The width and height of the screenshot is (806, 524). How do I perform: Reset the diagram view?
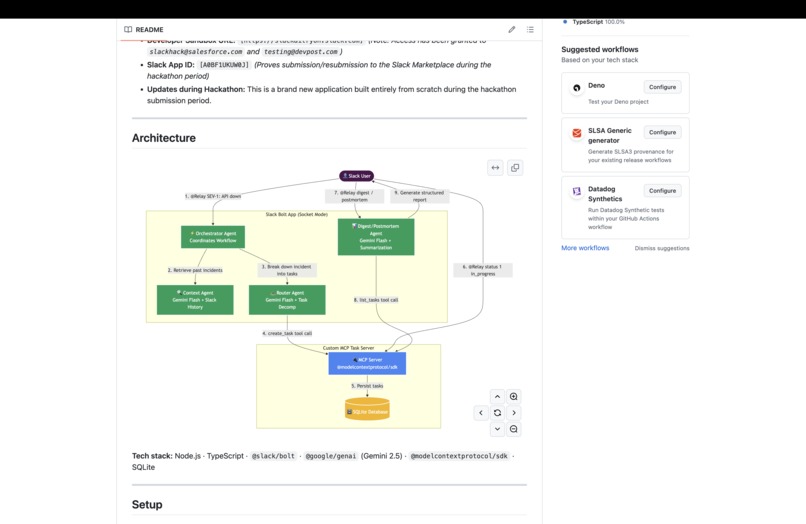(x=497, y=412)
